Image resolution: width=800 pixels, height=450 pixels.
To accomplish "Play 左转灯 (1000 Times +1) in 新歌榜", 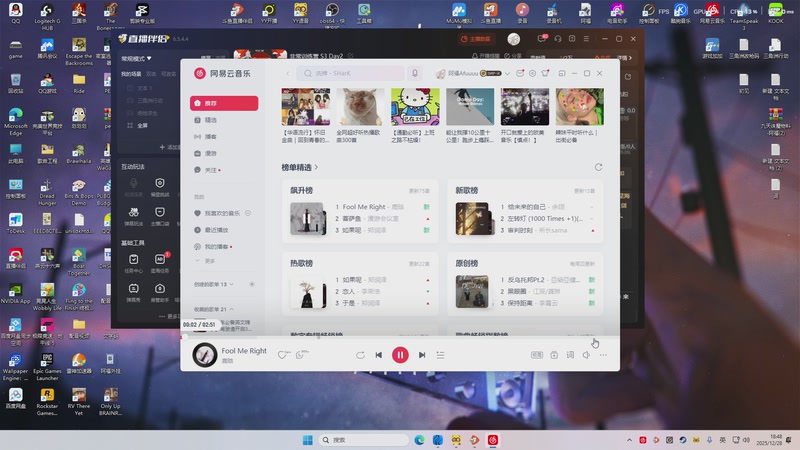I will (x=547, y=218).
